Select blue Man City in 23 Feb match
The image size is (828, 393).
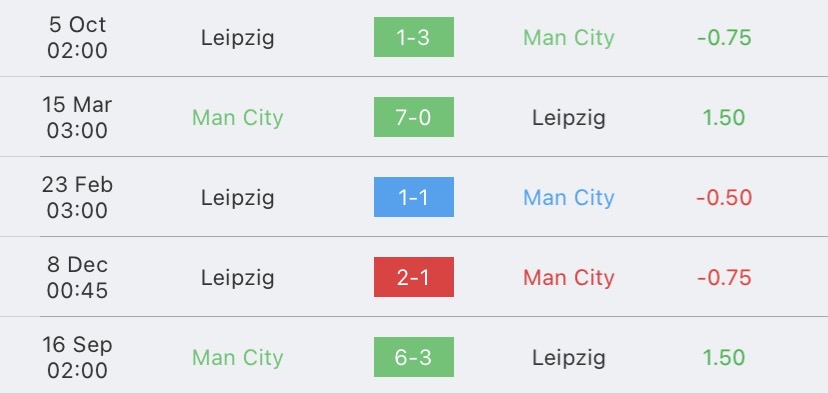(569, 198)
